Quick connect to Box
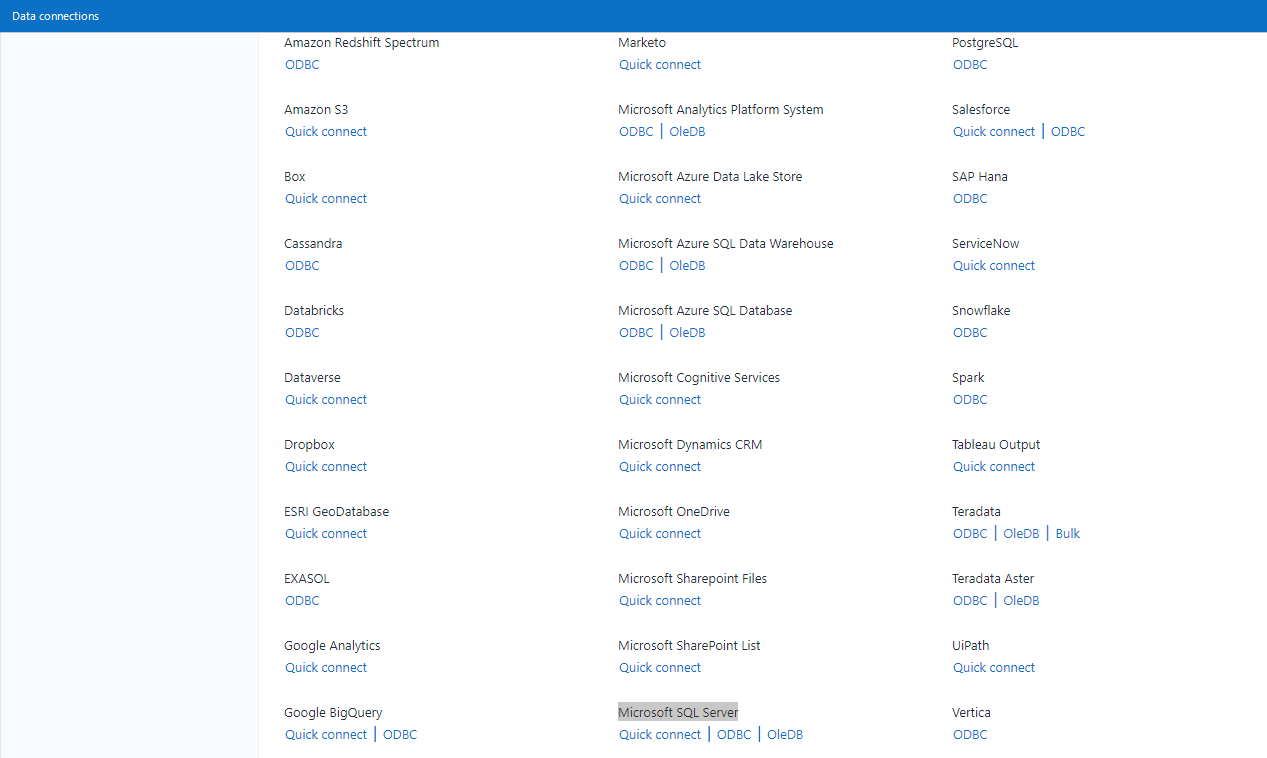Image resolution: width=1267 pixels, height=758 pixels. tap(325, 198)
